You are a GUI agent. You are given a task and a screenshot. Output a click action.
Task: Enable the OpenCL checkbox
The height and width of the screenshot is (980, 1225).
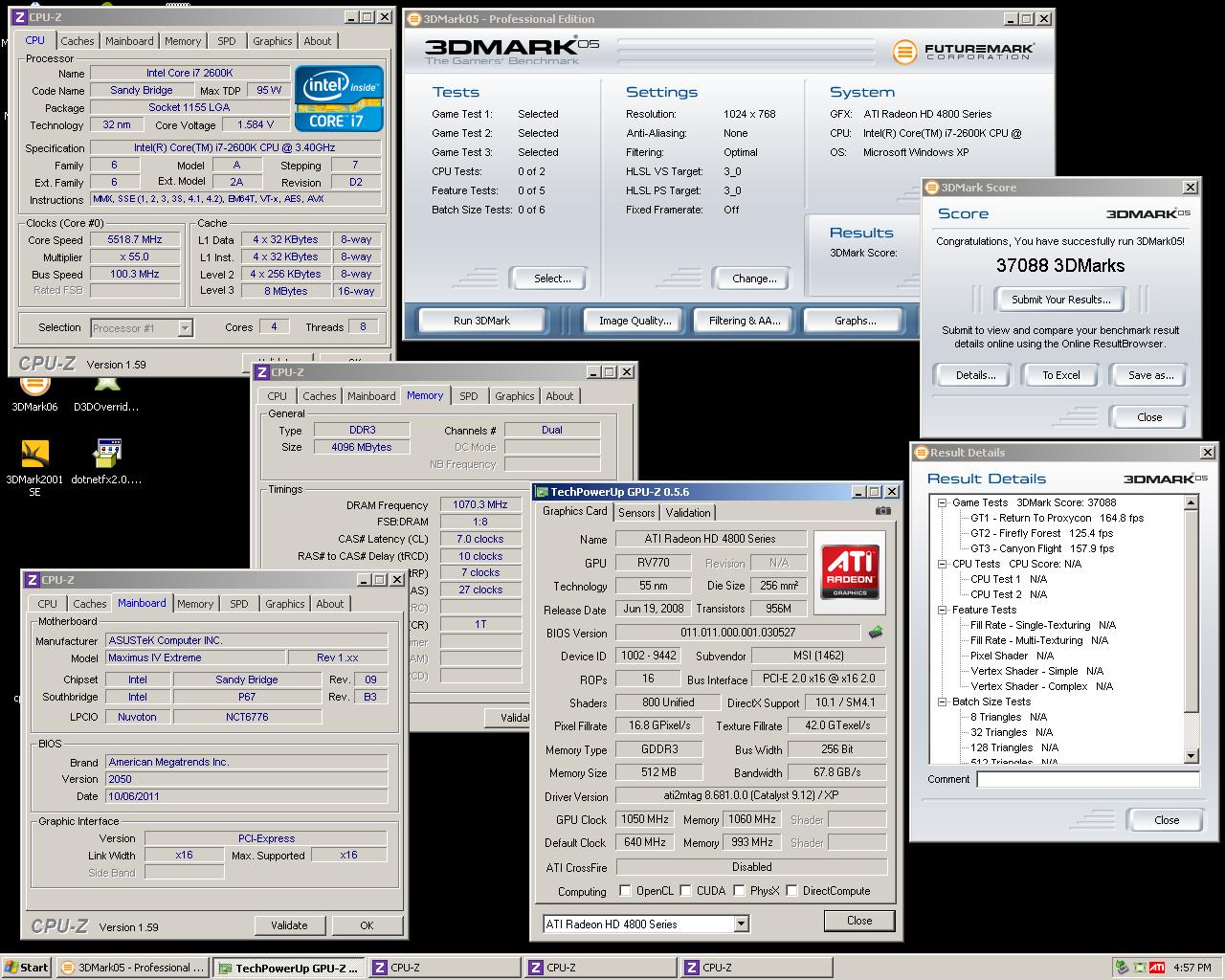click(x=625, y=891)
